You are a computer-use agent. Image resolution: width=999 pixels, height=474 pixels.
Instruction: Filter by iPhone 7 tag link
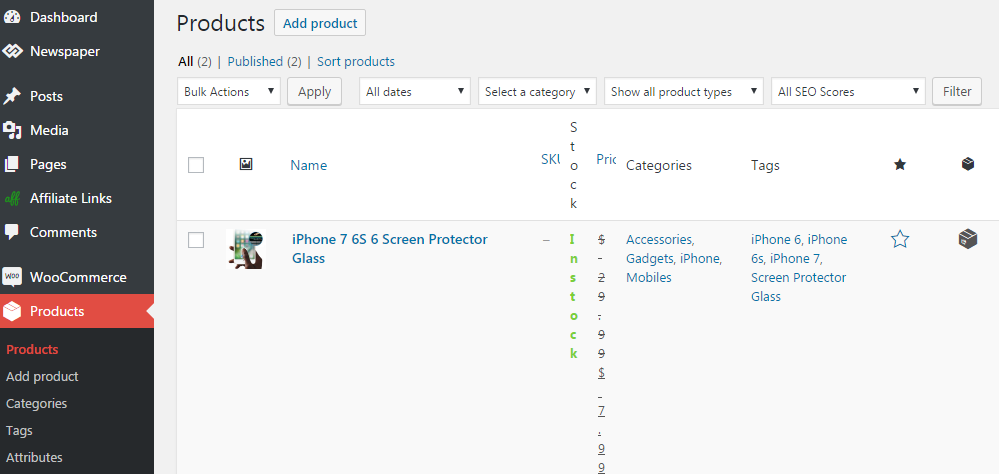796,259
